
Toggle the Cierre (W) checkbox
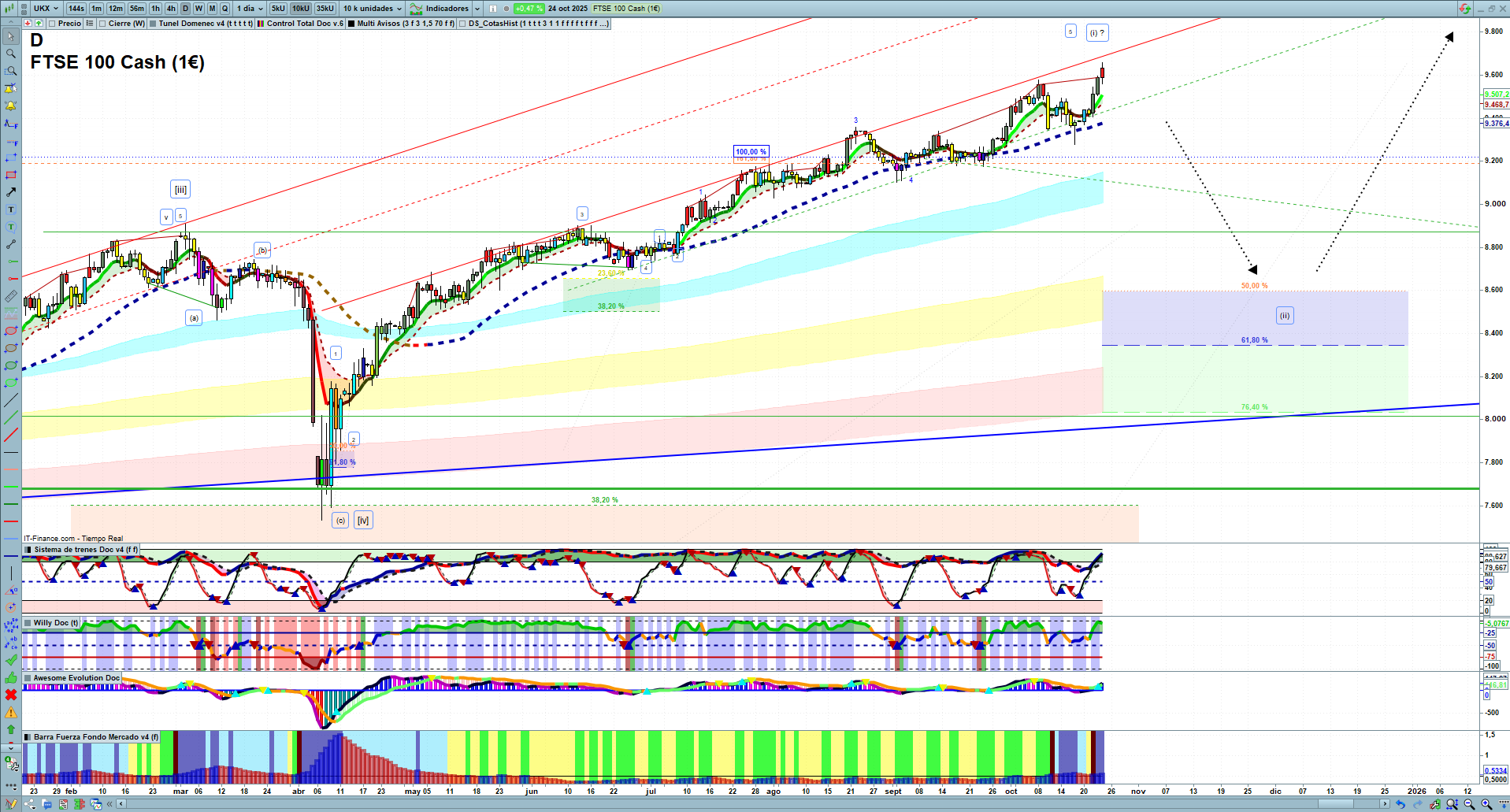[x=102, y=24]
